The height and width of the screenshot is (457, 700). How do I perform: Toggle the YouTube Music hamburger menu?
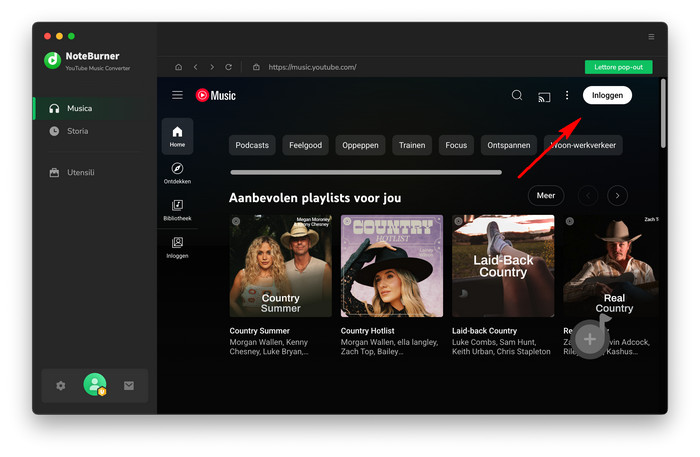point(177,95)
